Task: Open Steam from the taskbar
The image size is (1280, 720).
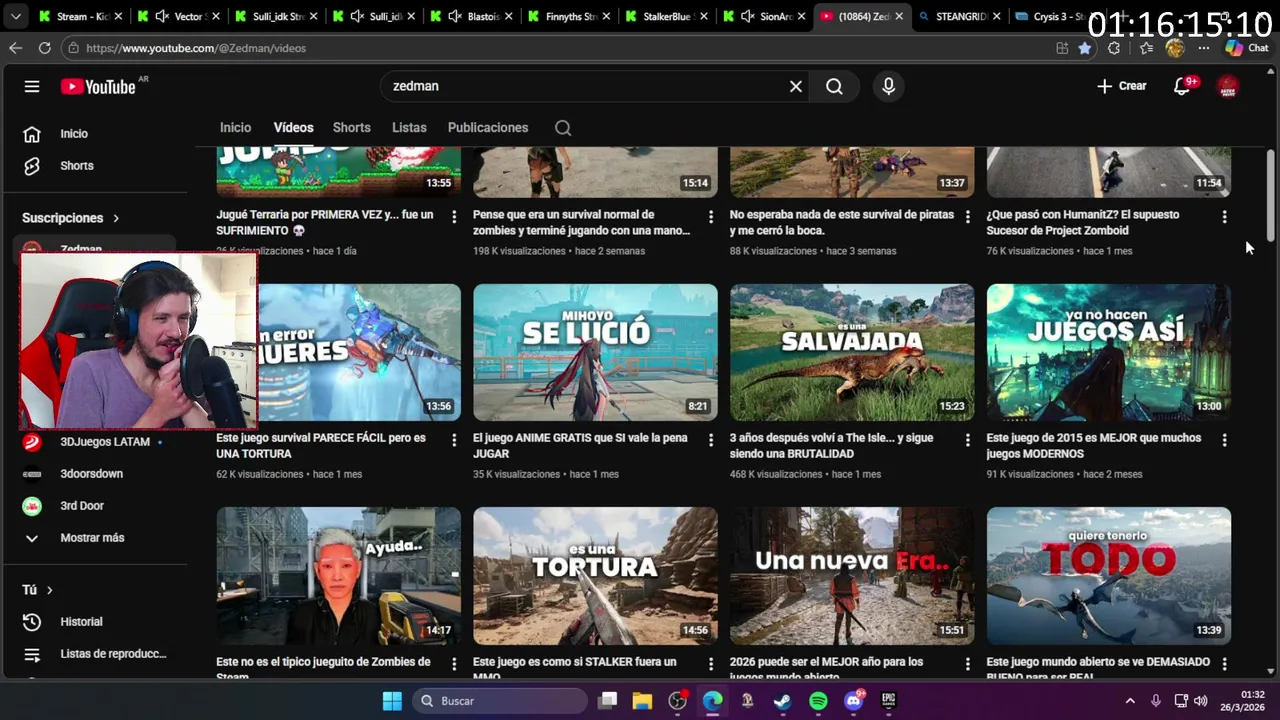Action: tap(782, 701)
